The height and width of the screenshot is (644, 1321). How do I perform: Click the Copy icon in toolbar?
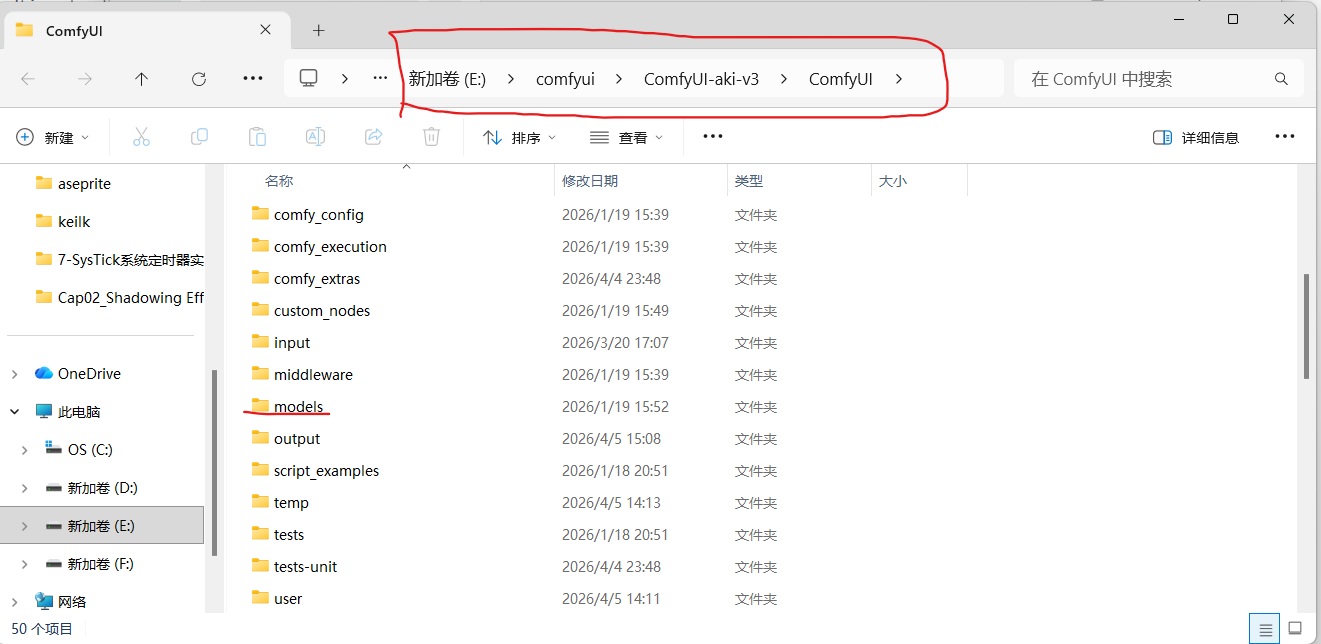(199, 137)
